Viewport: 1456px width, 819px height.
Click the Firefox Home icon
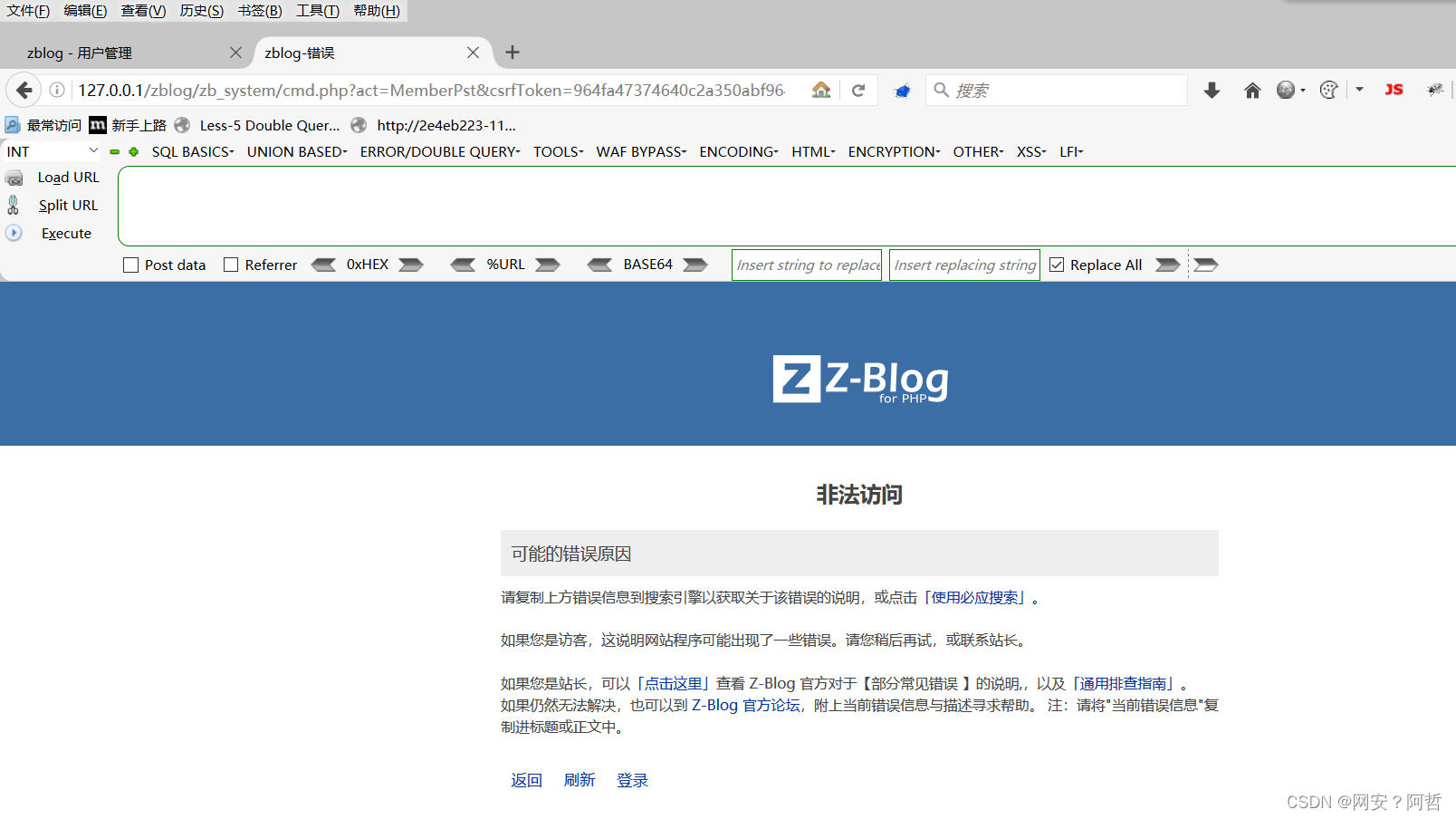pos(1252,90)
